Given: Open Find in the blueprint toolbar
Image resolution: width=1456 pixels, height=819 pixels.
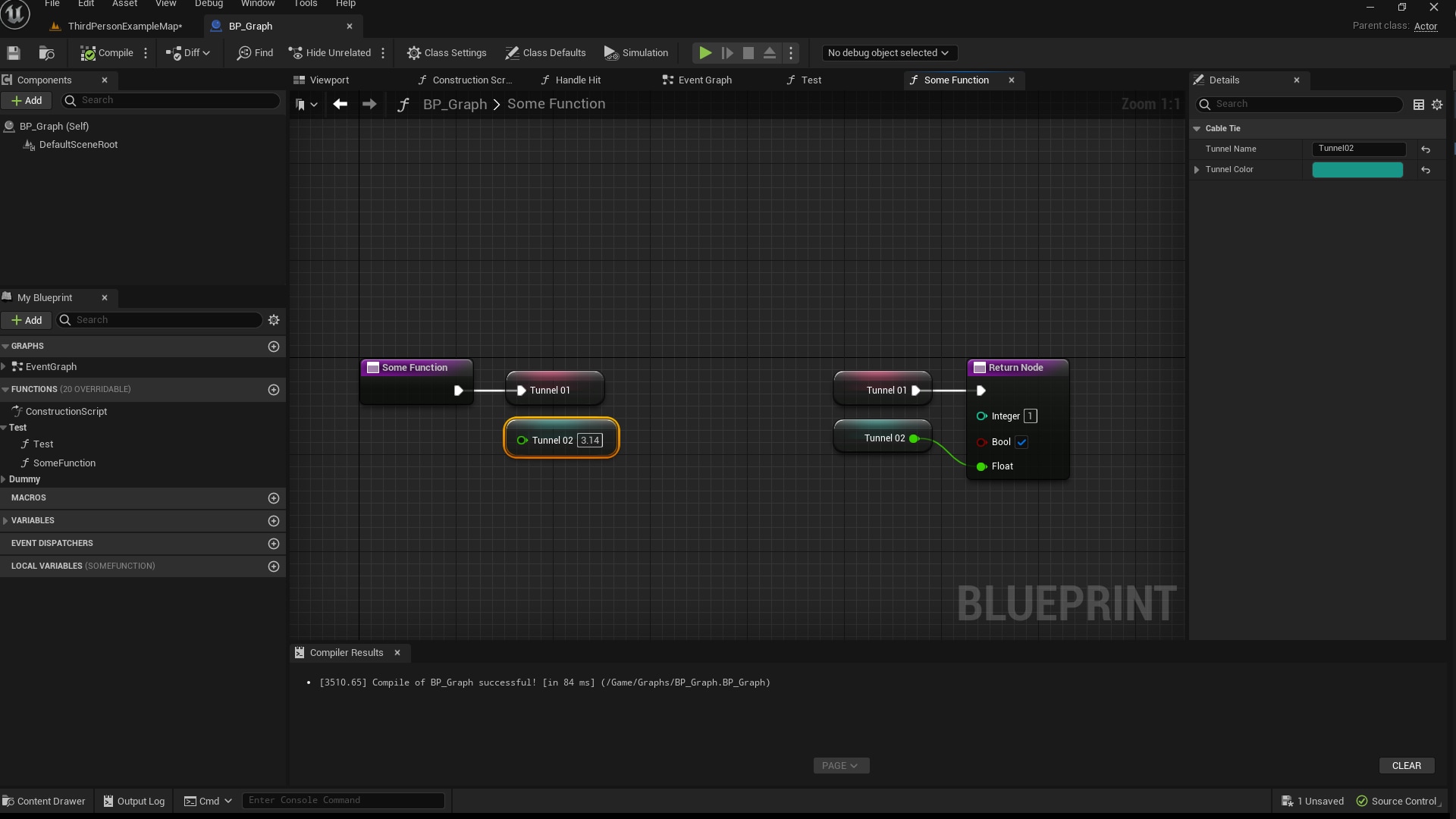Looking at the screenshot, I should coord(254,52).
